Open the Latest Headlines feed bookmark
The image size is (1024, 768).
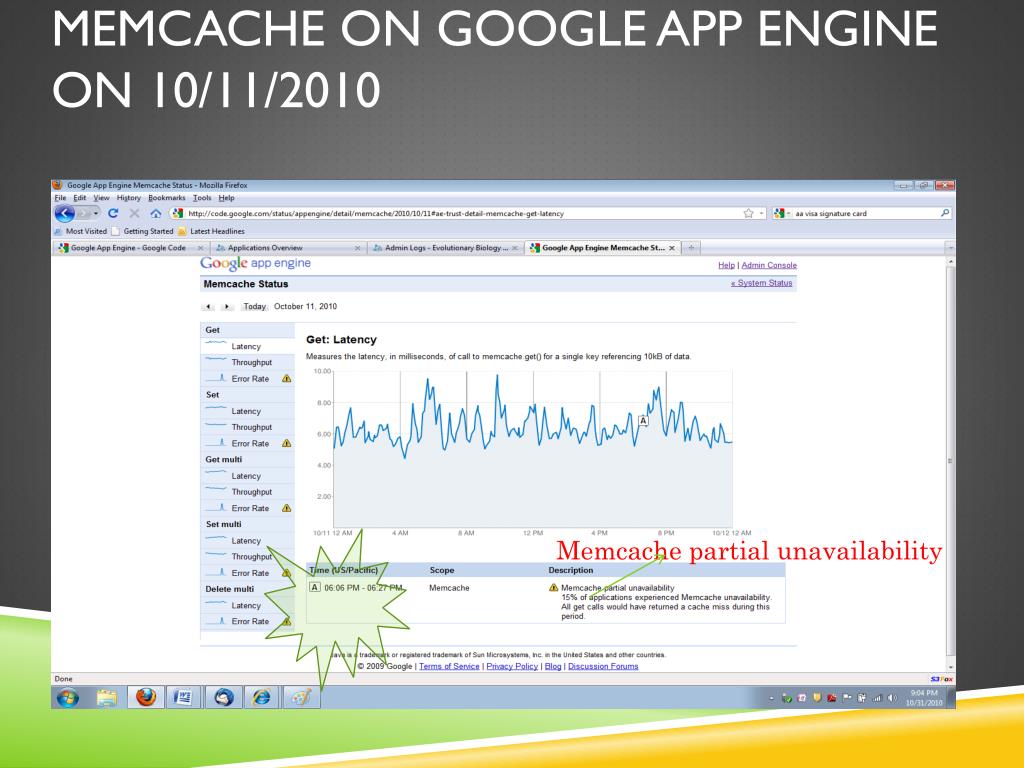tap(211, 231)
